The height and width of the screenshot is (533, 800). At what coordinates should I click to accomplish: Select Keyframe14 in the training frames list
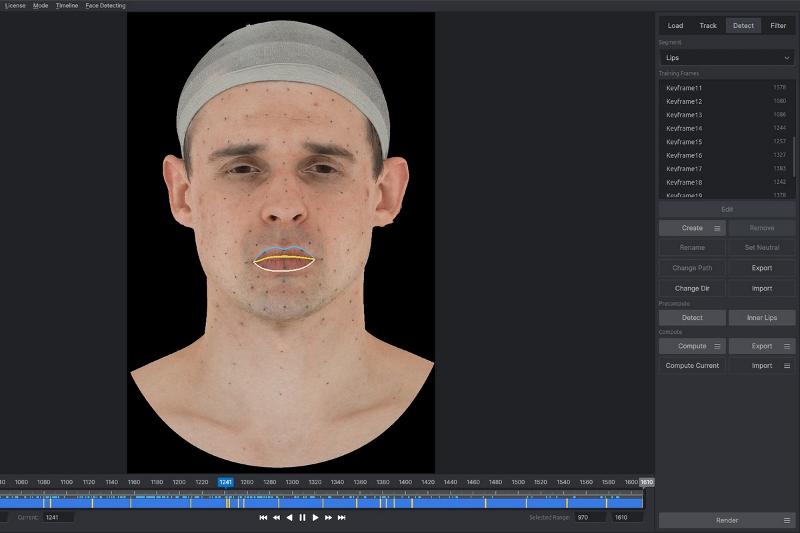(x=685, y=129)
